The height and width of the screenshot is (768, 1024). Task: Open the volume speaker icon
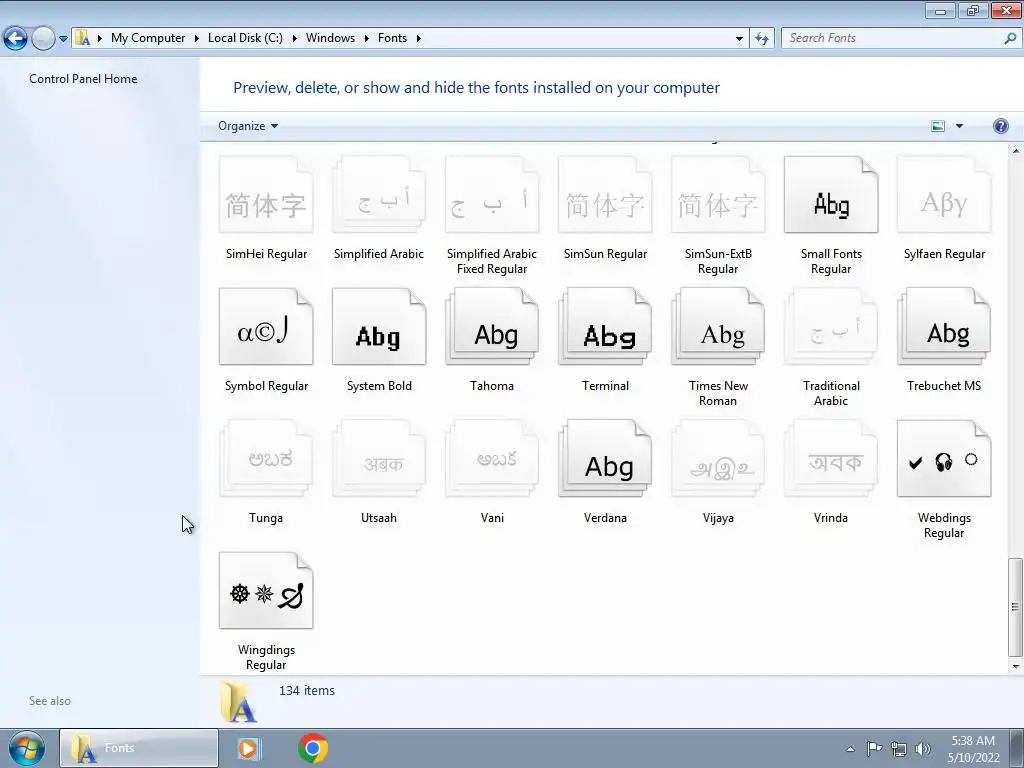click(923, 749)
